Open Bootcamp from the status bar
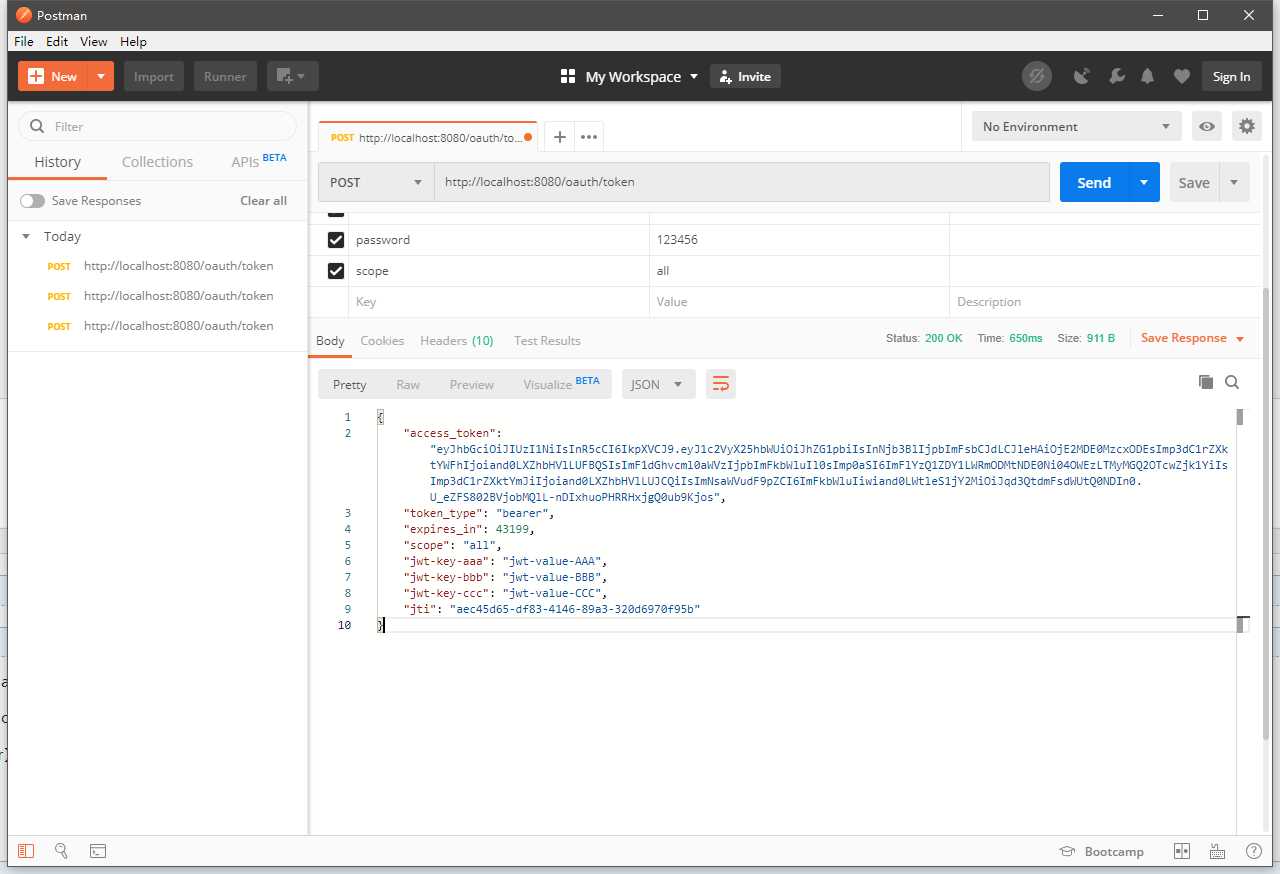1280x874 pixels. point(1102,851)
